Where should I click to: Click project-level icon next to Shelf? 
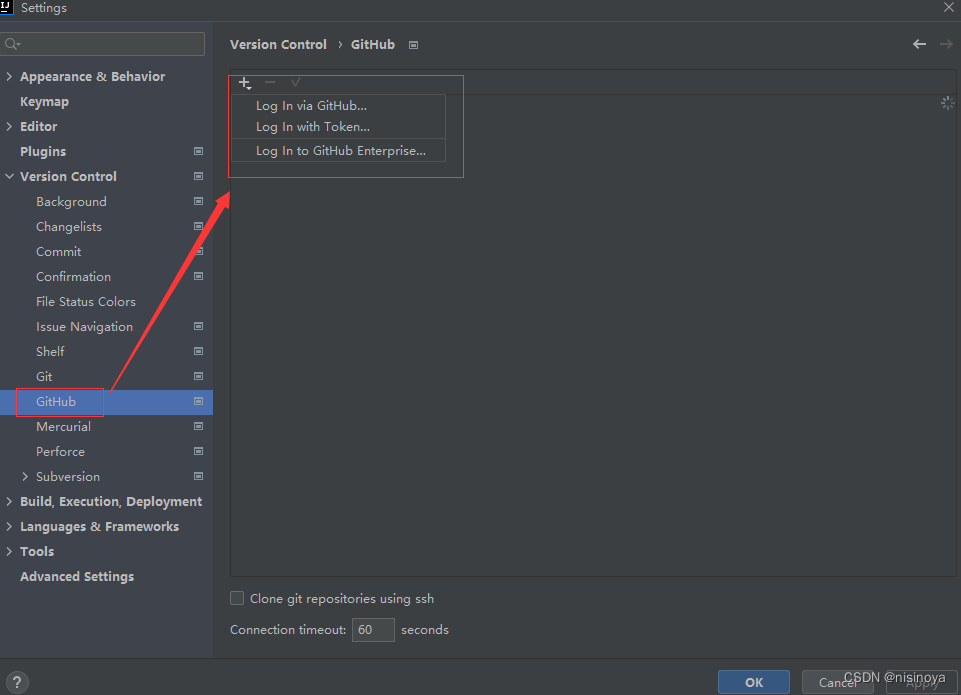click(199, 351)
